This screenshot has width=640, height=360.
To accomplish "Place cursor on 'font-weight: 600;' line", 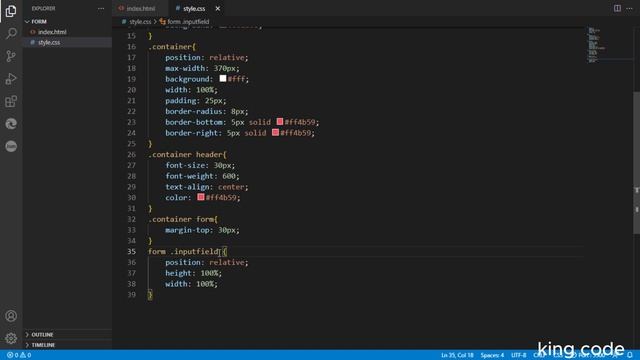I will (202, 176).
